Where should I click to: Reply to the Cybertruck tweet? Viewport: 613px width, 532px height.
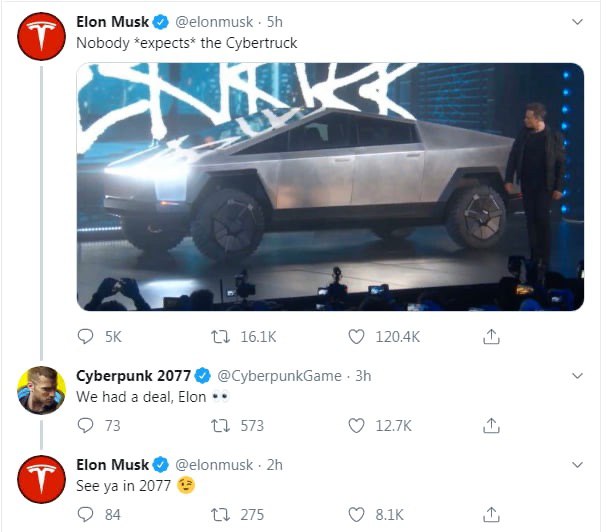pyautogui.click(x=86, y=337)
